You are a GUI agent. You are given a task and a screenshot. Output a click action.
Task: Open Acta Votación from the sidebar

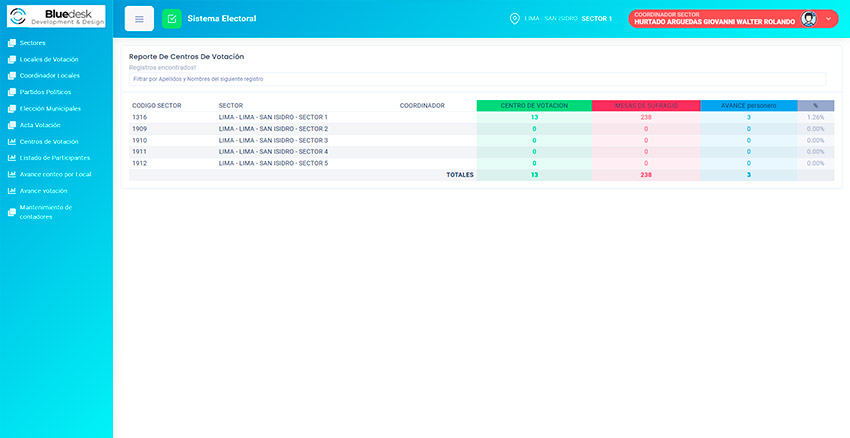click(x=40, y=125)
